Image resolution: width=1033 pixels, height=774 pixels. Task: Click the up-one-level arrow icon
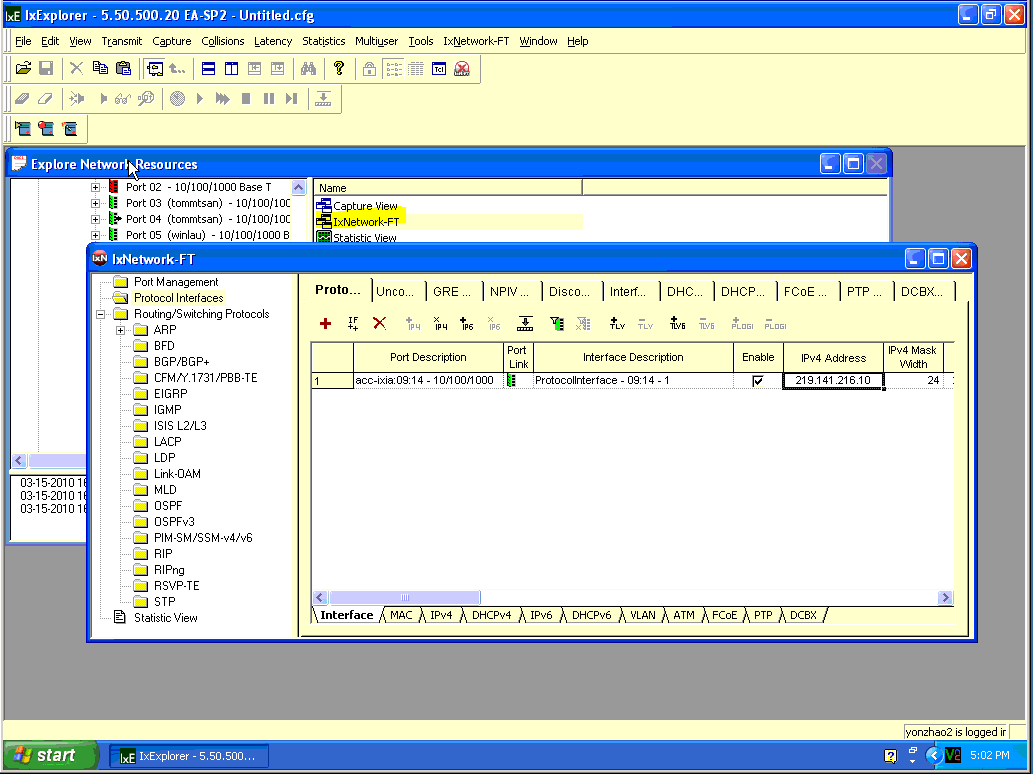177,69
